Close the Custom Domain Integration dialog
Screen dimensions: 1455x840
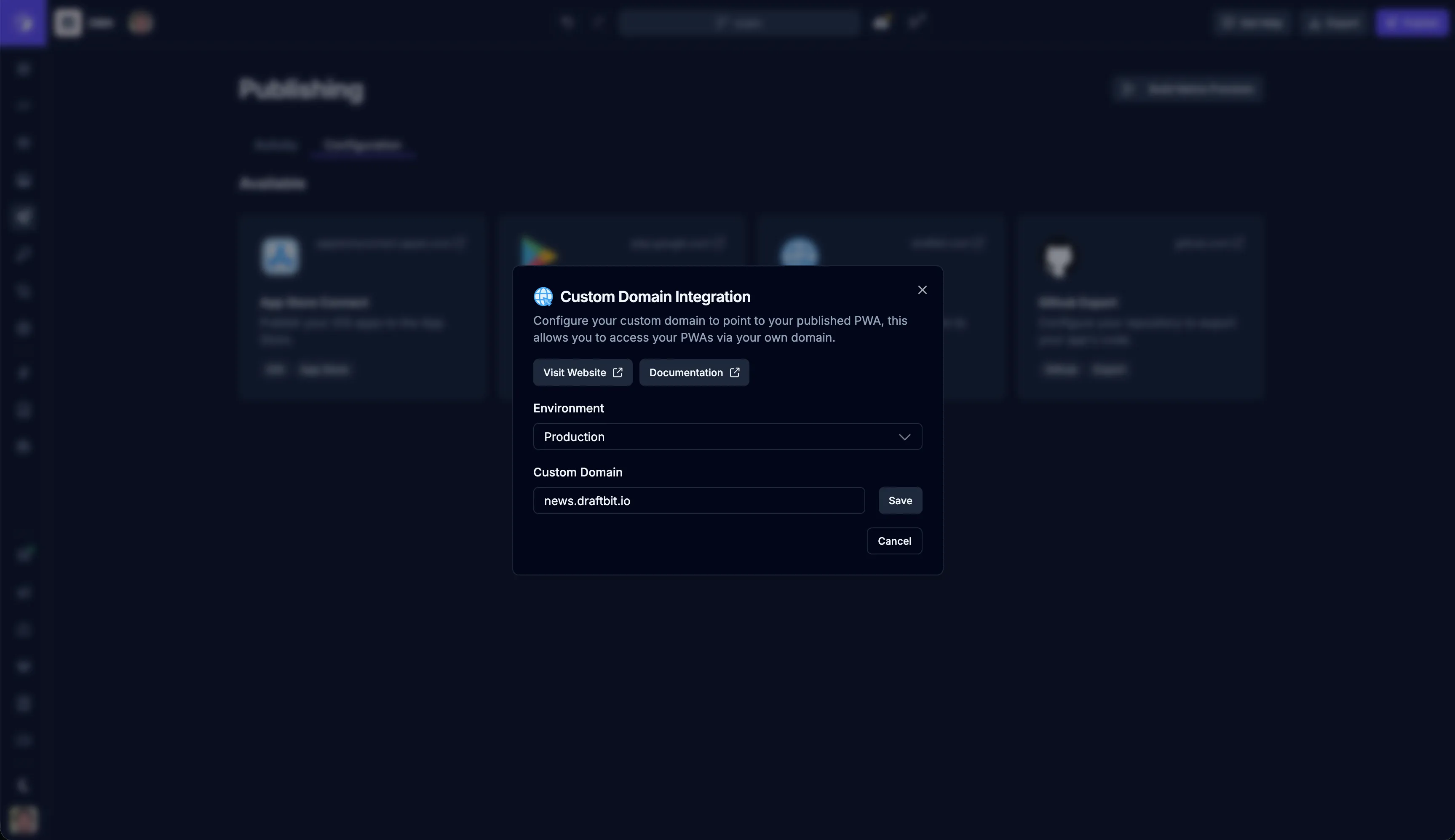tap(922, 290)
